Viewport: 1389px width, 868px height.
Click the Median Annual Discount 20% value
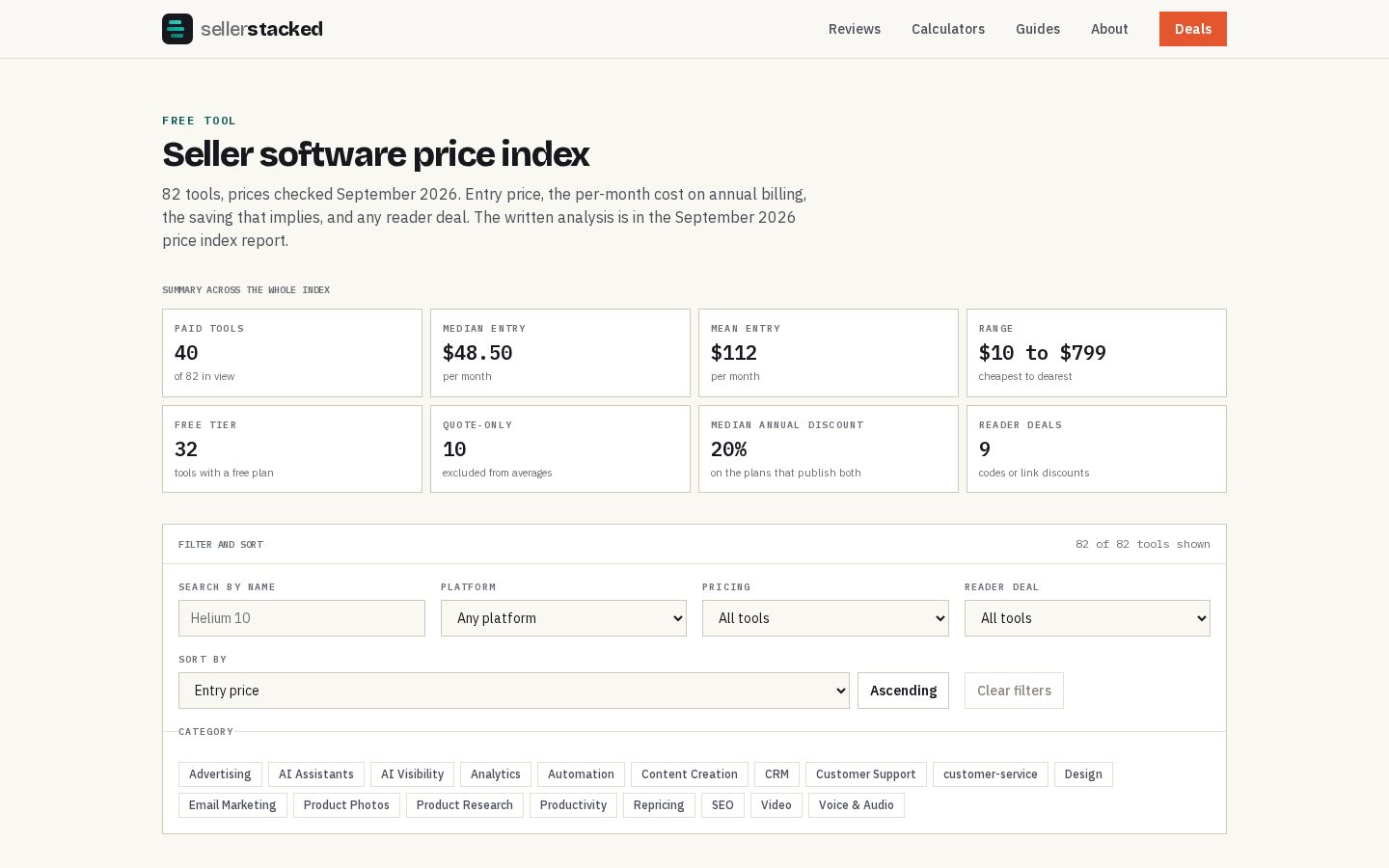(x=729, y=449)
